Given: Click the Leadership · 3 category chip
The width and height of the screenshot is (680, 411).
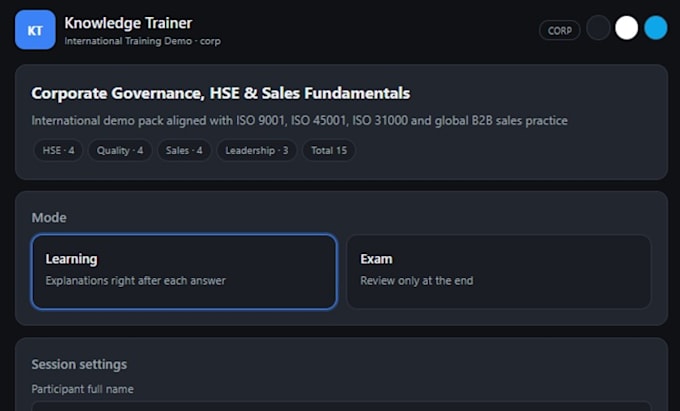Looking at the screenshot, I should pyautogui.click(x=256, y=150).
